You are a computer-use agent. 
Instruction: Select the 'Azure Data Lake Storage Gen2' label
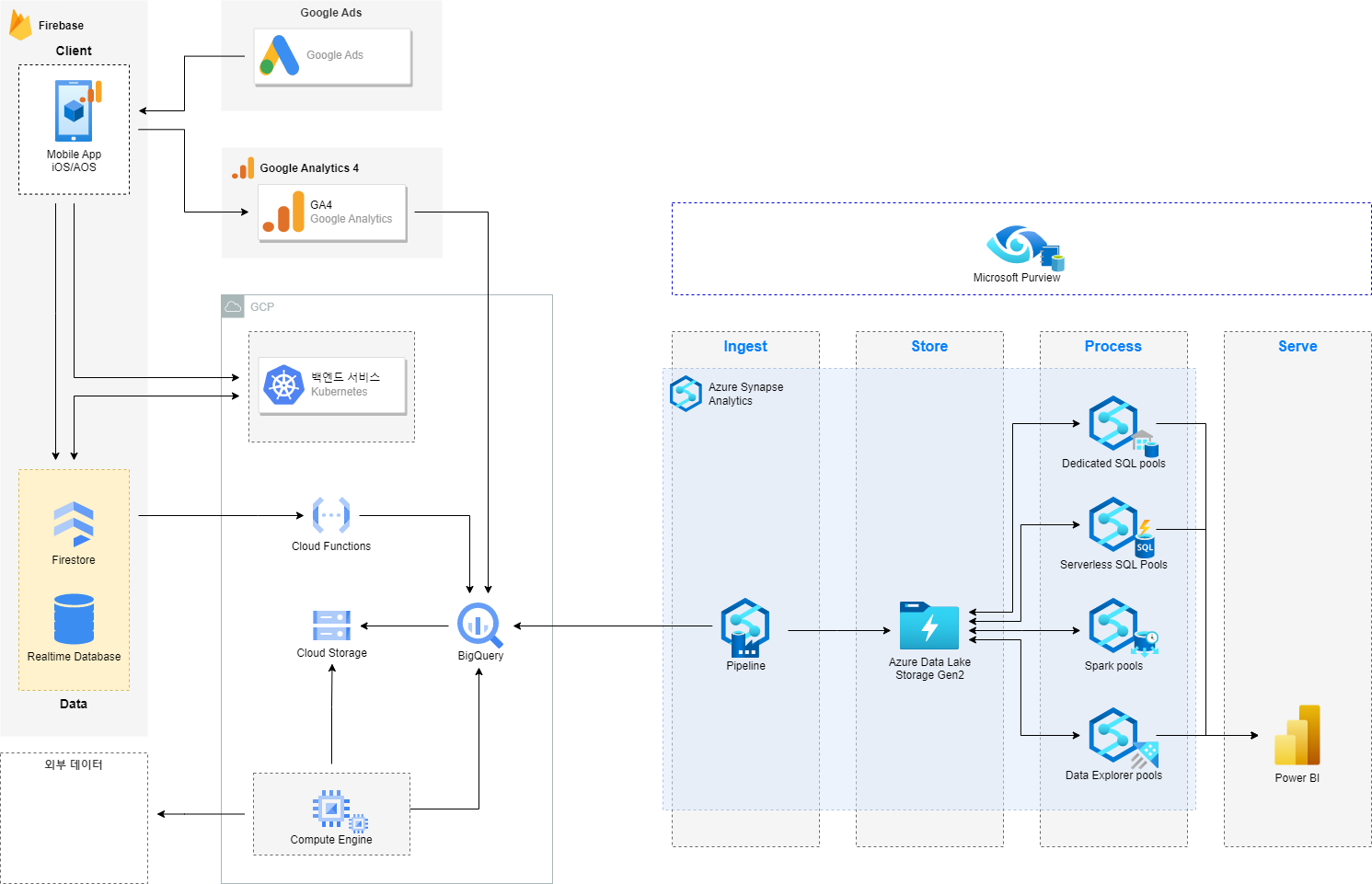pos(929,669)
